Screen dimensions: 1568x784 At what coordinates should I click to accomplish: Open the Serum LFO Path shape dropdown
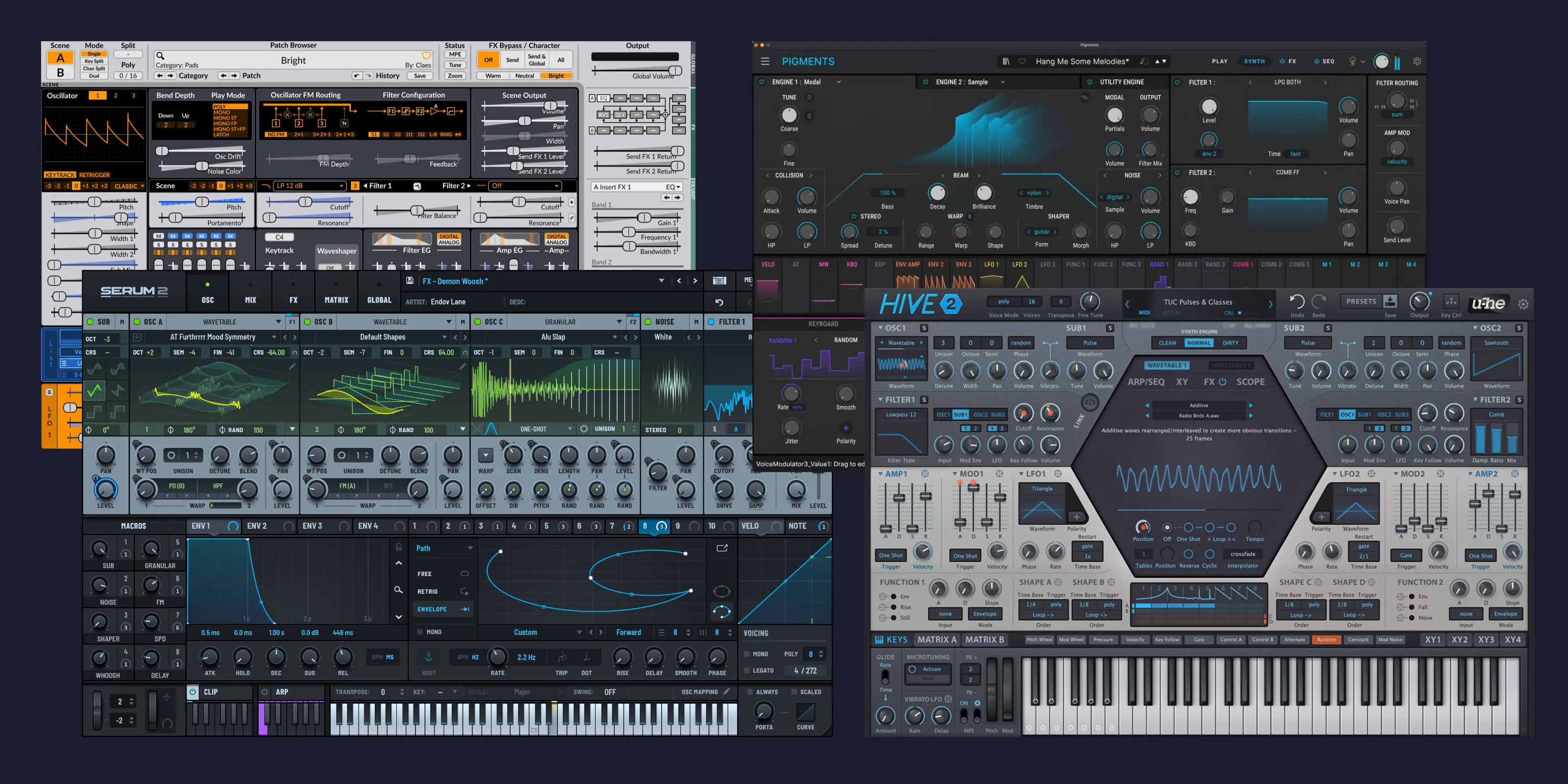point(445,548)
